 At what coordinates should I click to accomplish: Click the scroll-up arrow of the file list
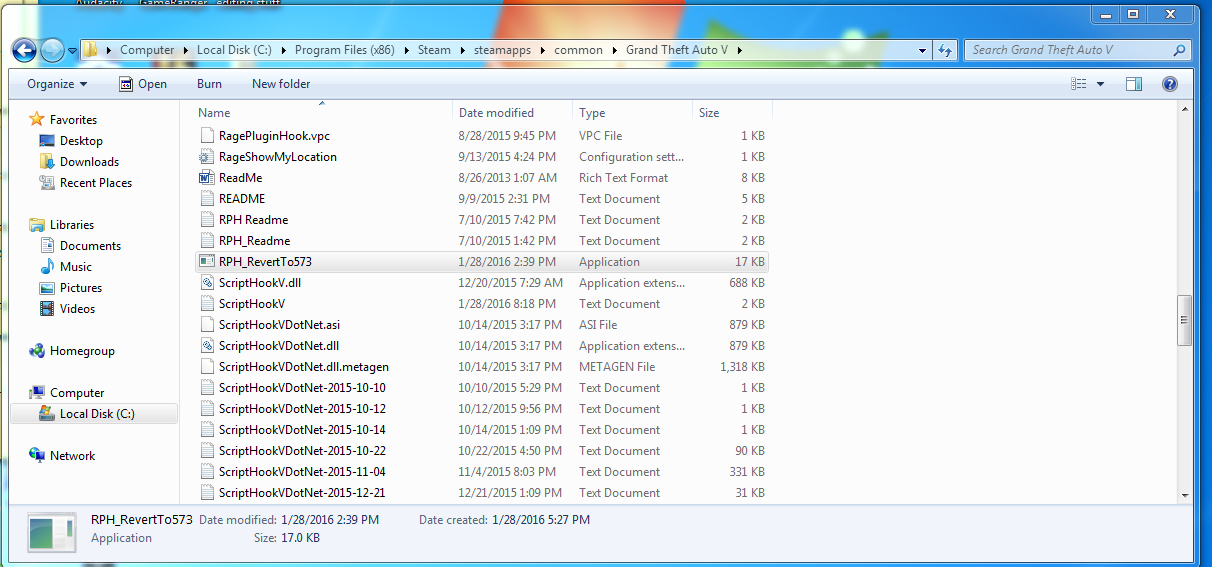pos(1185,110)
